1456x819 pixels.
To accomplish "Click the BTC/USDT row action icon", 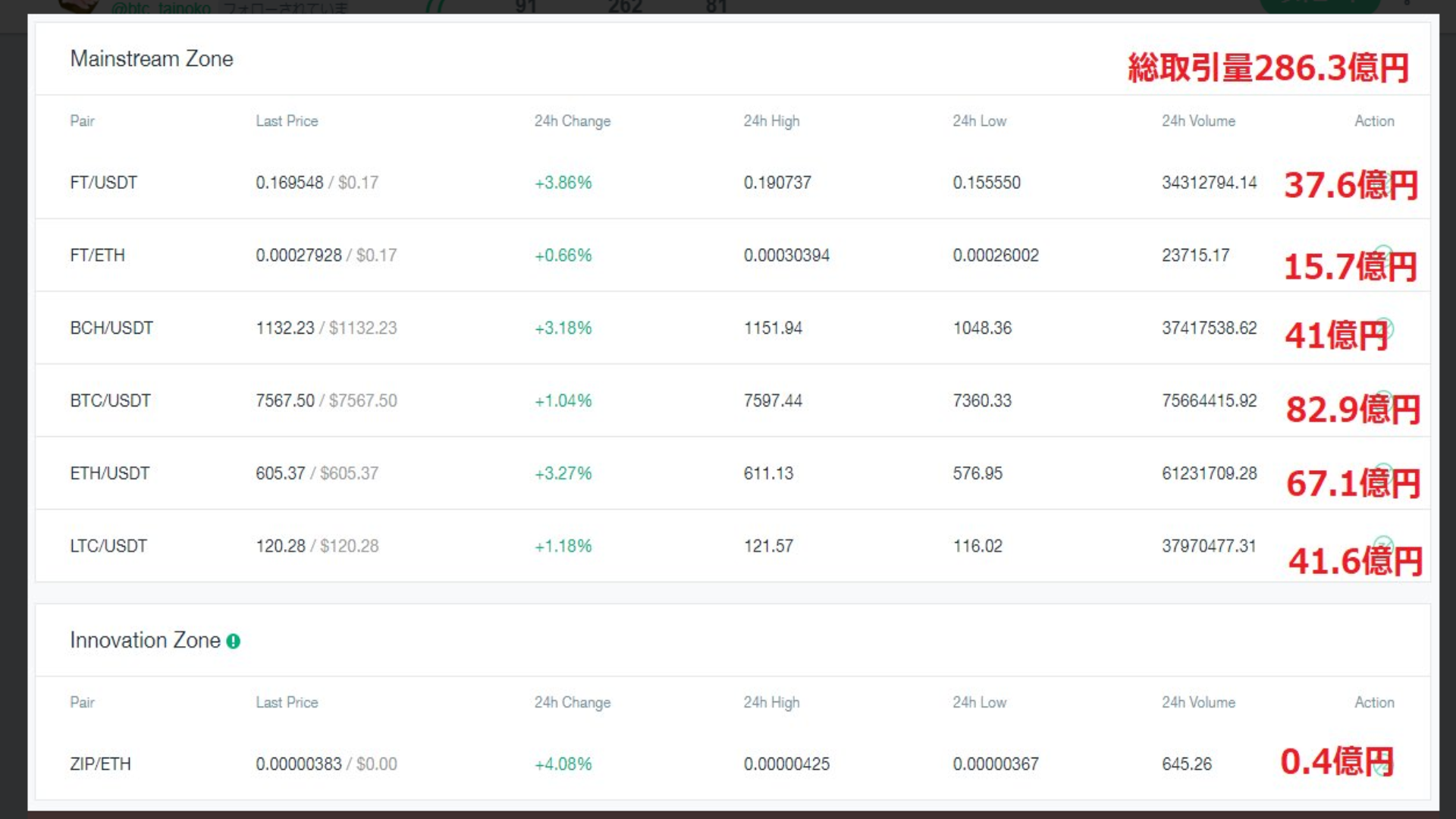I will [x=1384, y=400].
